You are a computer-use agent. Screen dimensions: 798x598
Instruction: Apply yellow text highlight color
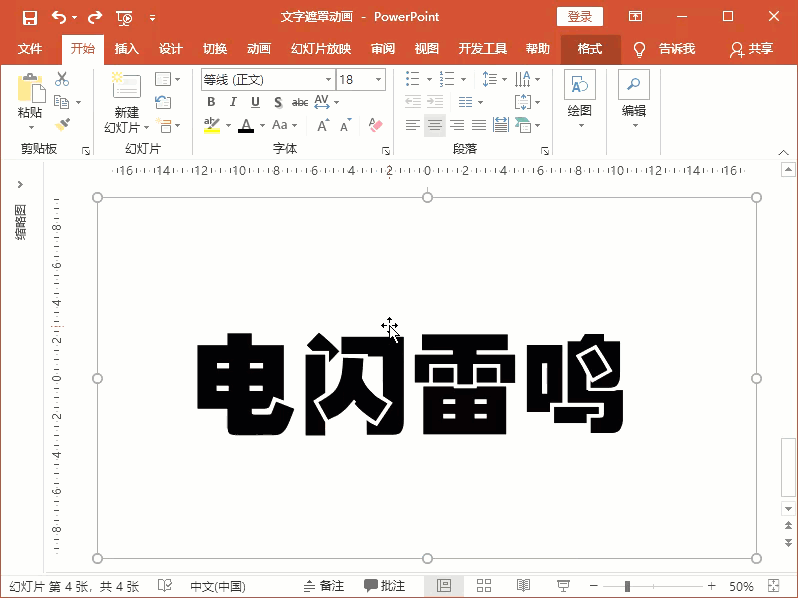212,125
